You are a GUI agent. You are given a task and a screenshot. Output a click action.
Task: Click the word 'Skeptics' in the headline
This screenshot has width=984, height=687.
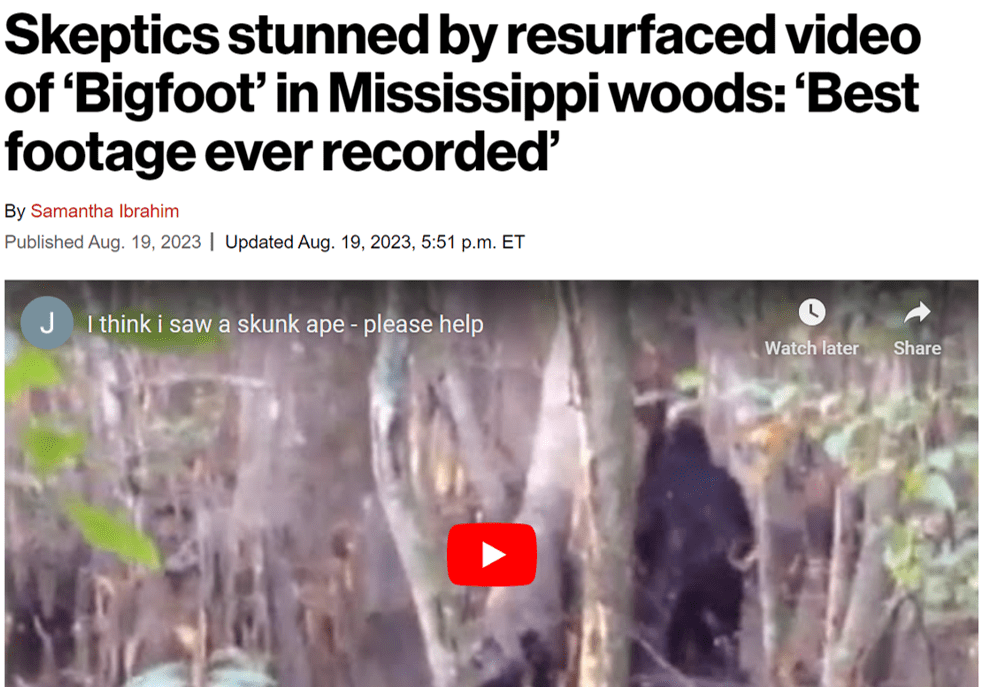pyautogui.click(x=112, y=36)
